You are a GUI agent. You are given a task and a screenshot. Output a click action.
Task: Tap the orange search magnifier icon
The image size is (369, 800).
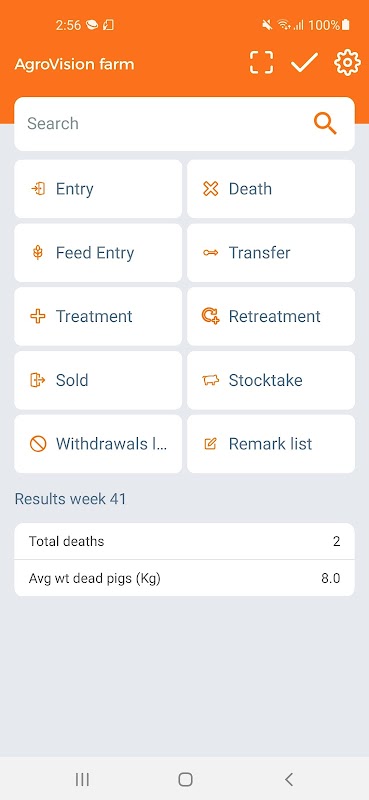(x=325, y=123)
